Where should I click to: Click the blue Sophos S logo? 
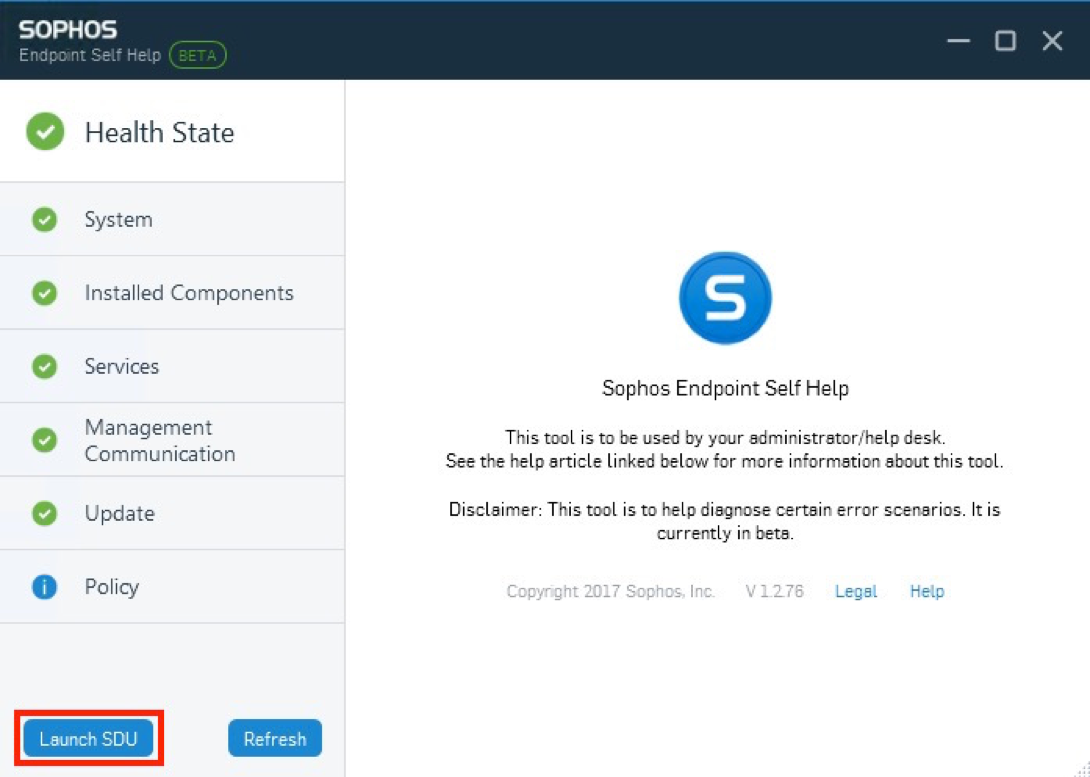(725, 297)
